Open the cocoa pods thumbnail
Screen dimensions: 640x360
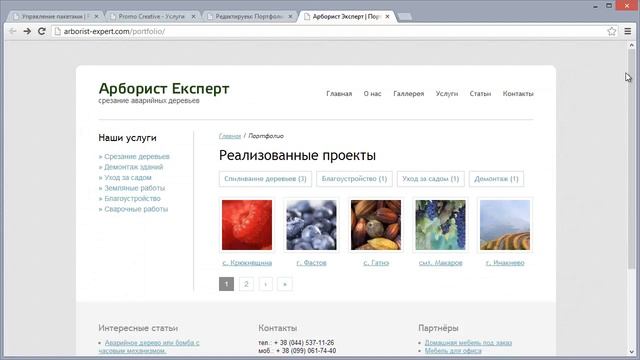click(376, 225)
